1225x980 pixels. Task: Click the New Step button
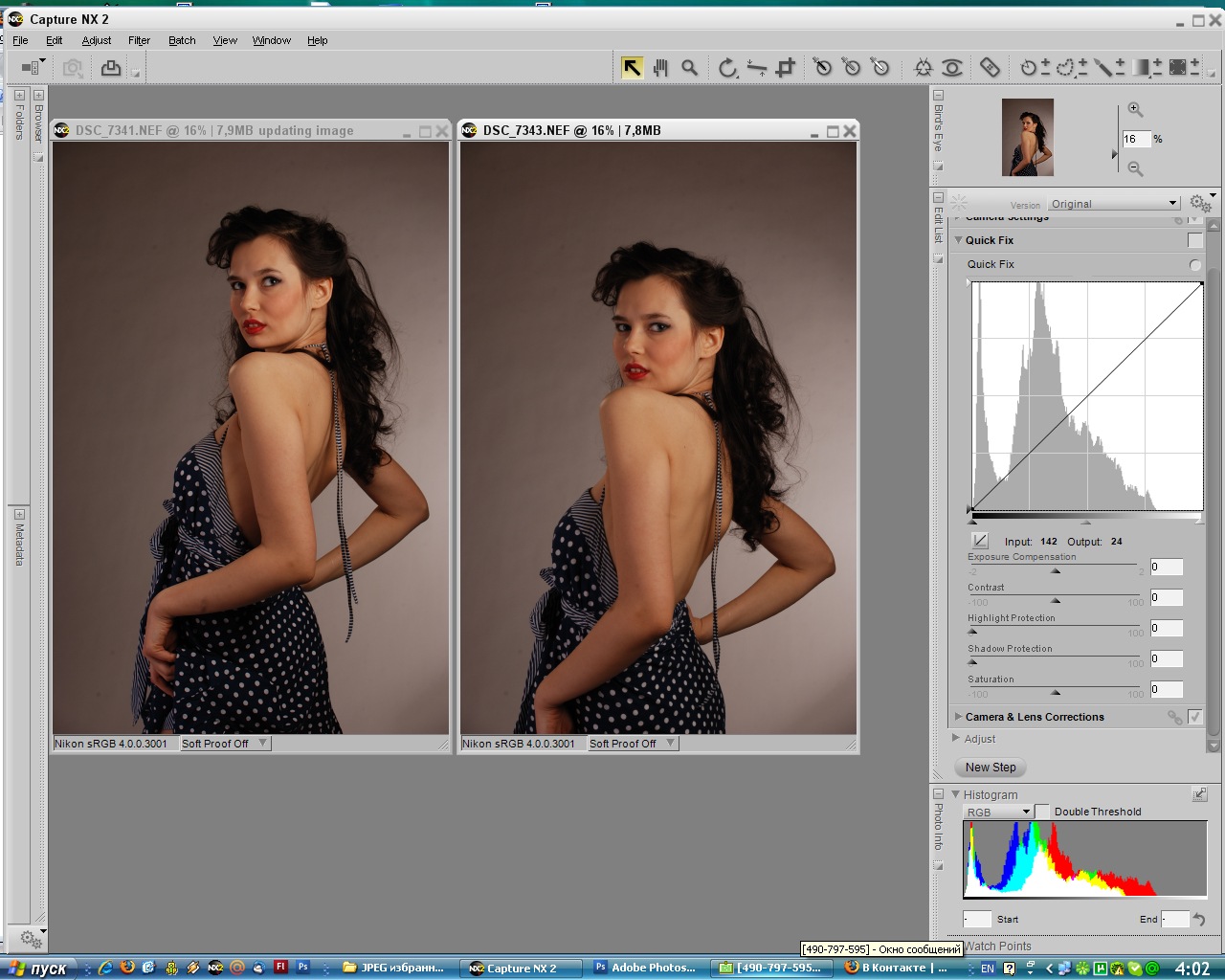[991, 768]
